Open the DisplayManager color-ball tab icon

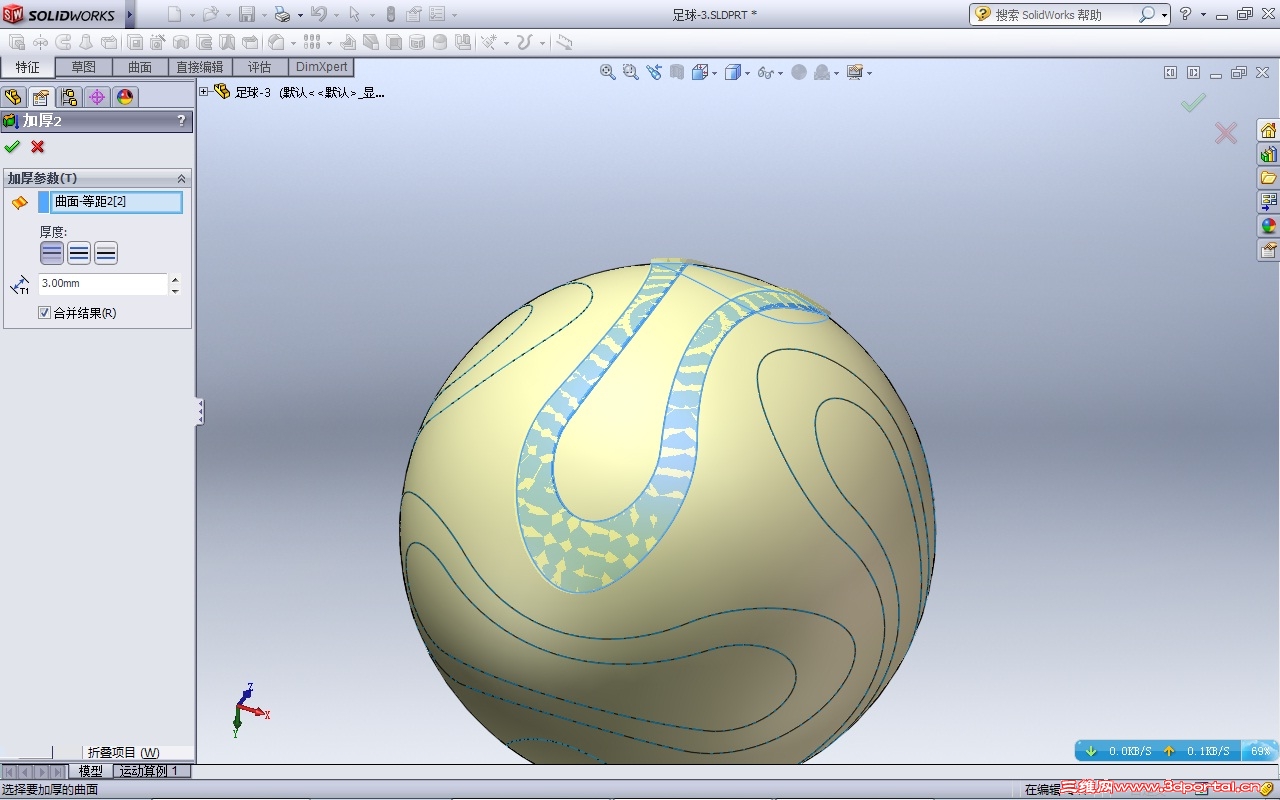click(125, 97)
